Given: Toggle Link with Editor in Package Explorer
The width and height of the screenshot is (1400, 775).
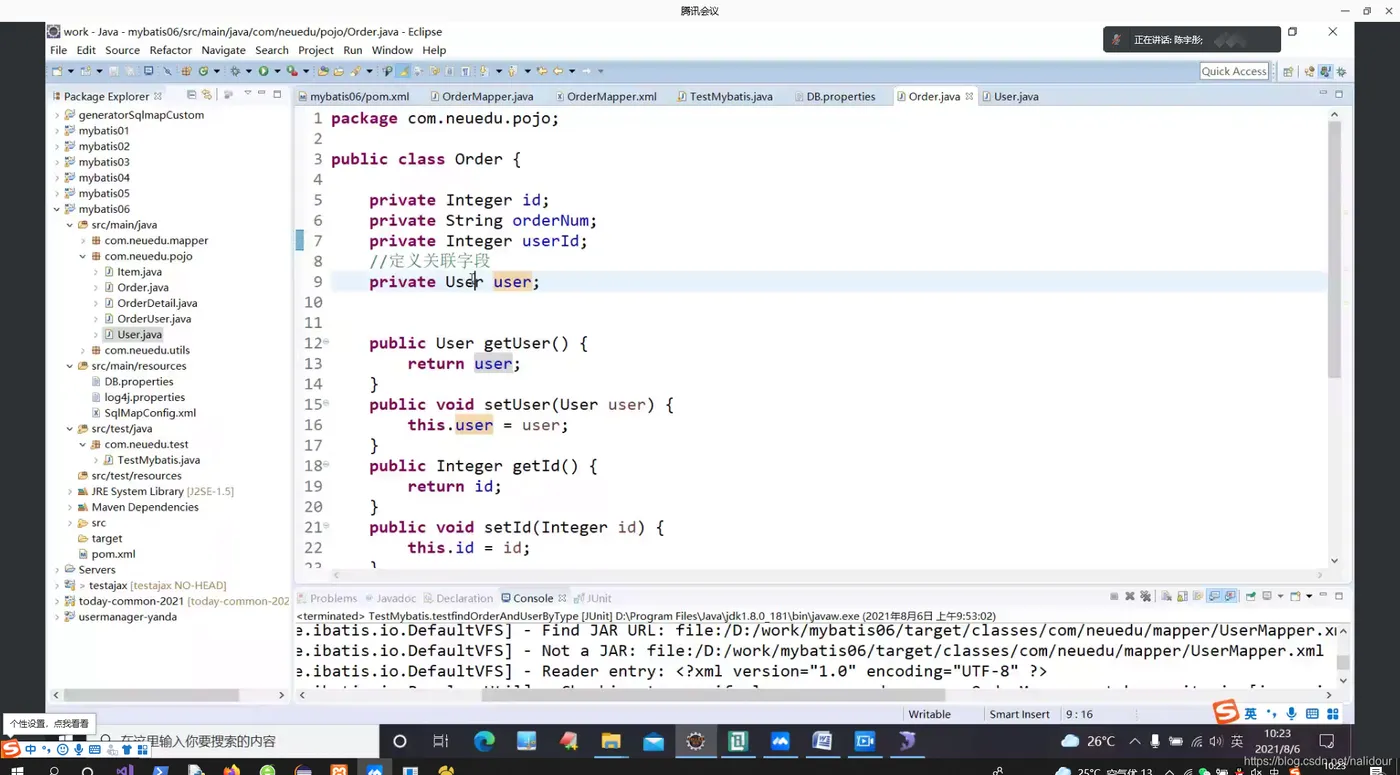Looking at the screenshot, I should (x=207, y=95).
